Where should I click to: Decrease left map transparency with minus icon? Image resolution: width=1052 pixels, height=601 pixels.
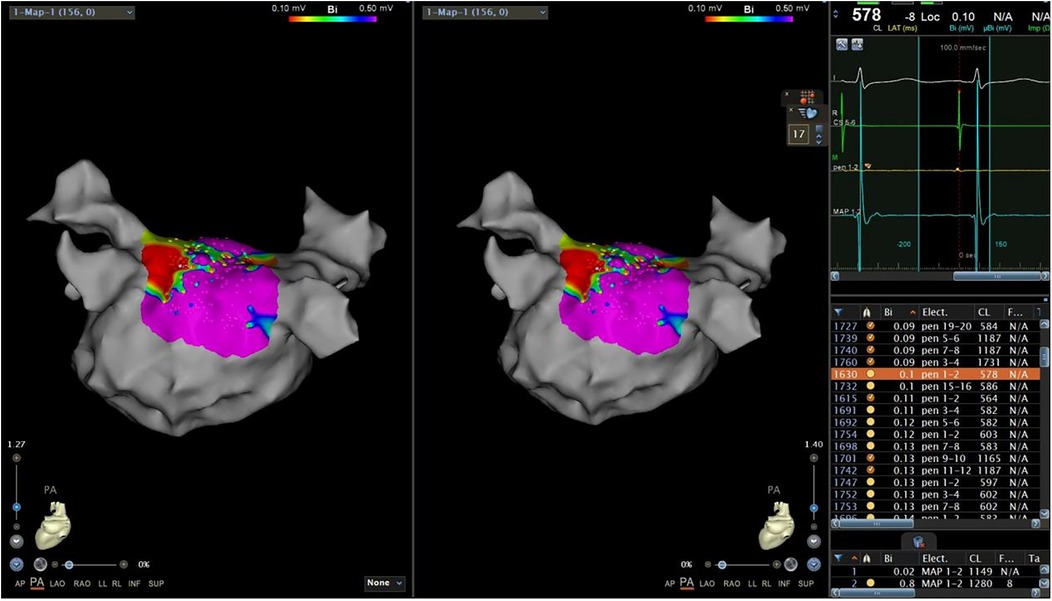(x=55, y=565)
